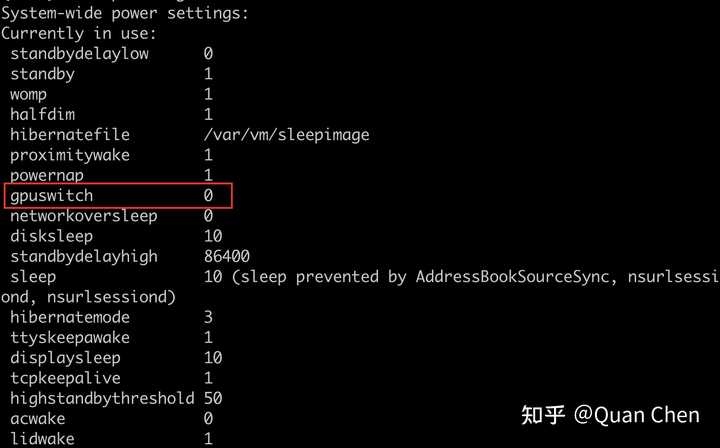Click the highstandbythreshold value 50
This screenshot has width=720, height=448.
213,398
